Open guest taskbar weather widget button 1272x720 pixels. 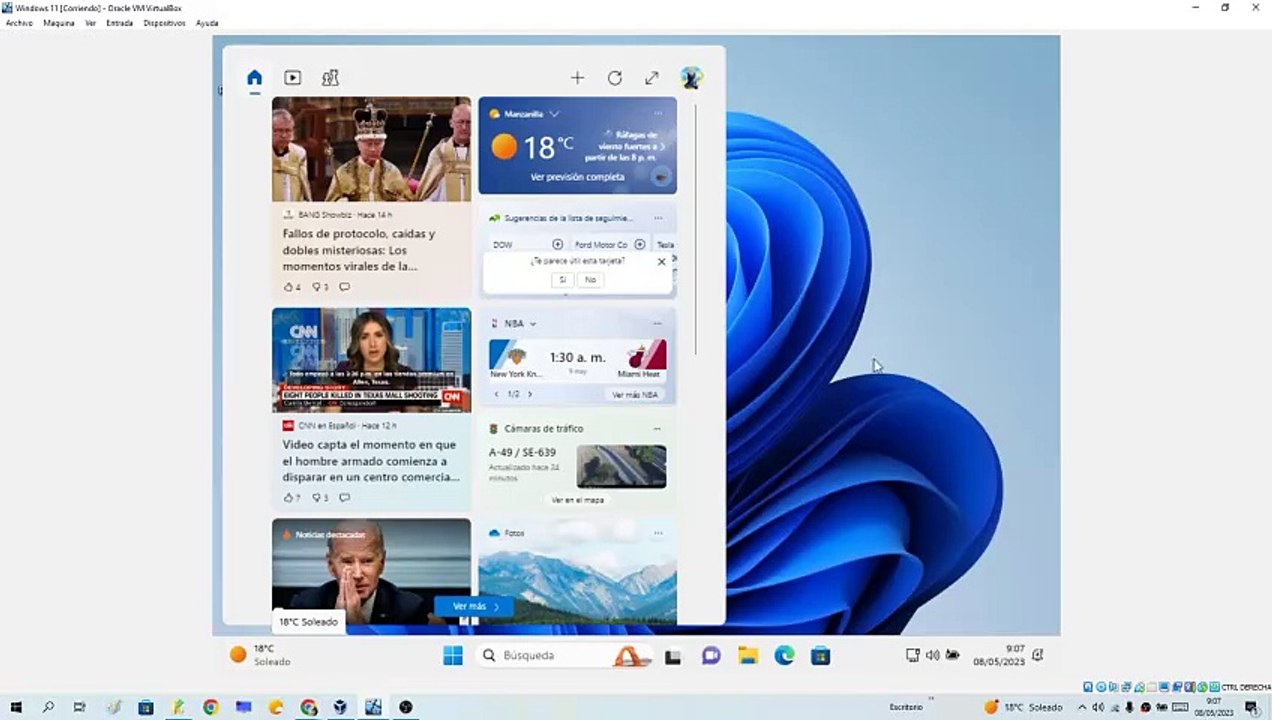click(x=260, y=655)
